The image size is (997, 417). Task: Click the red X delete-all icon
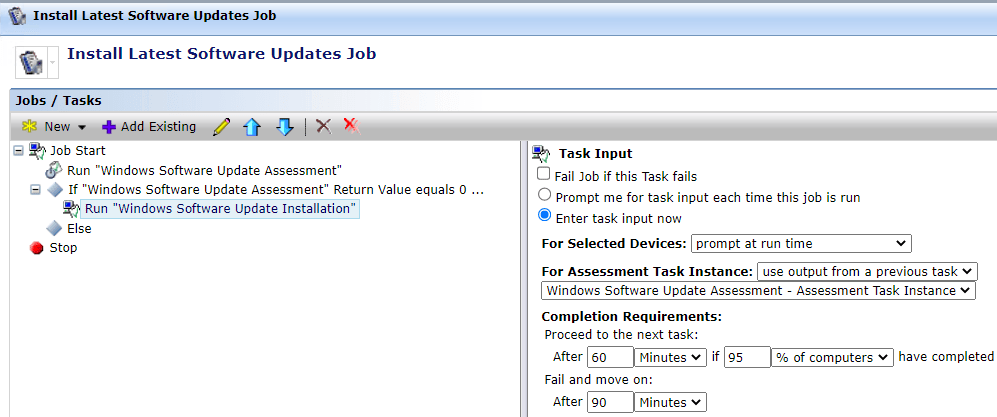coord(351,125)
